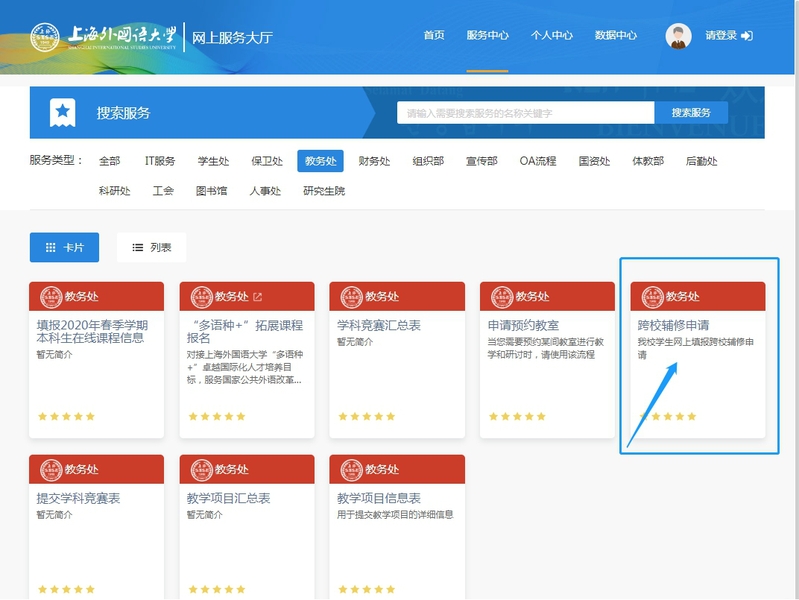Click the user avatar icon
Screen dimensions: 799x600
pos(678,36)
